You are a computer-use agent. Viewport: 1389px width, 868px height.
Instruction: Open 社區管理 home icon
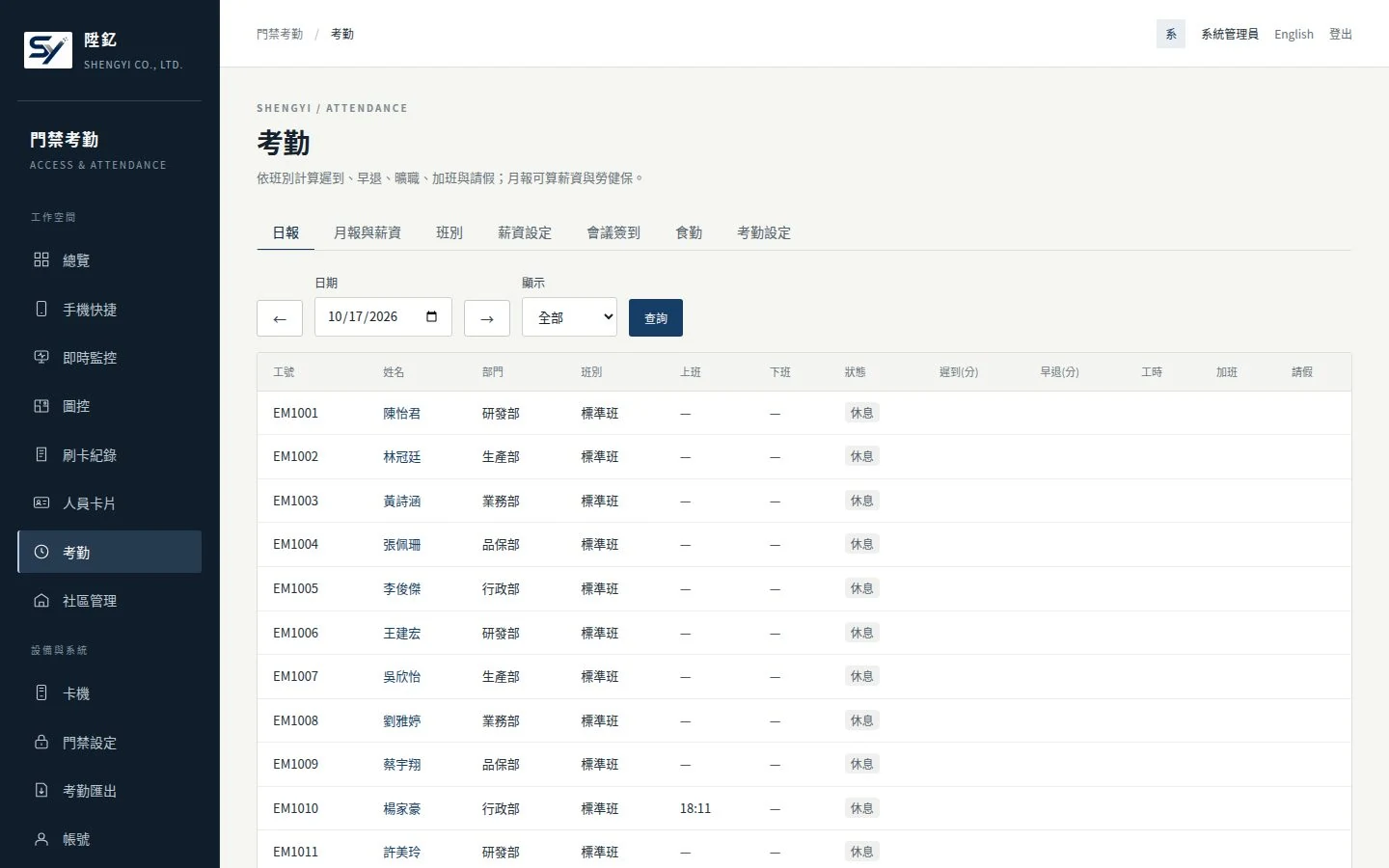point(41,600)
